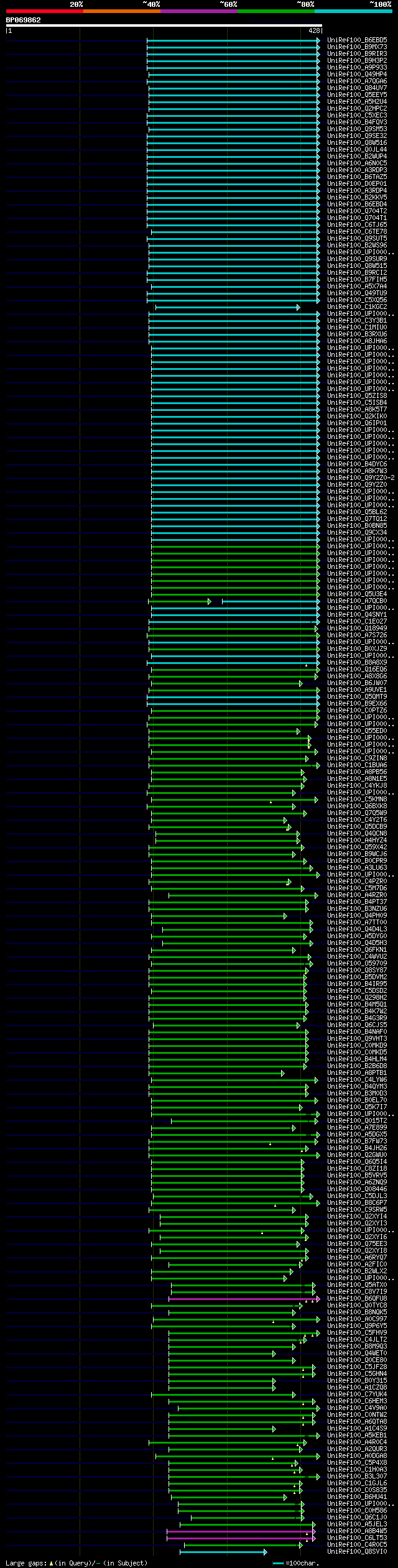
Task: Select hit label UniRef100_Q9SUT5
Action: (x=357, y=239)
